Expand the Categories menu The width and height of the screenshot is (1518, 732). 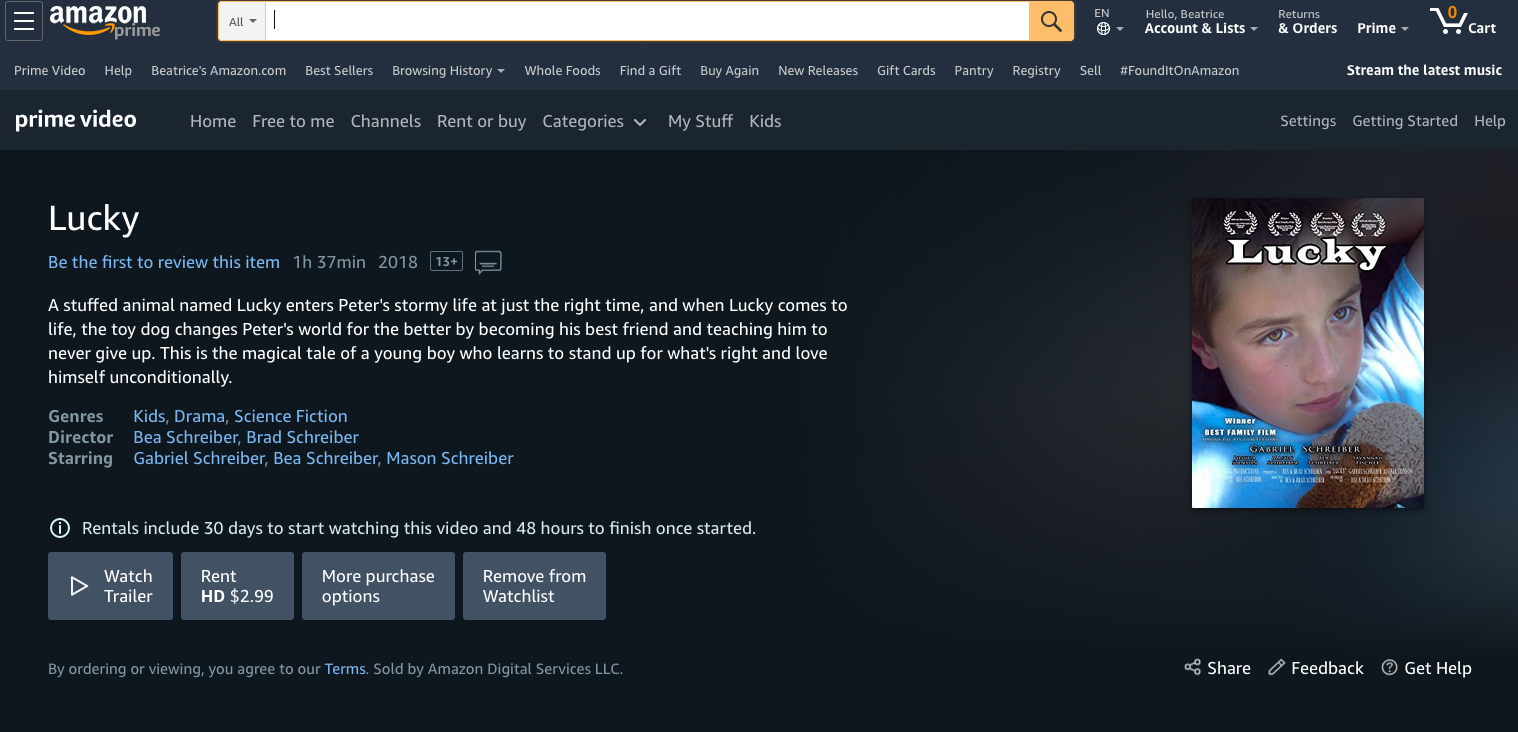(x=594, y=121)
